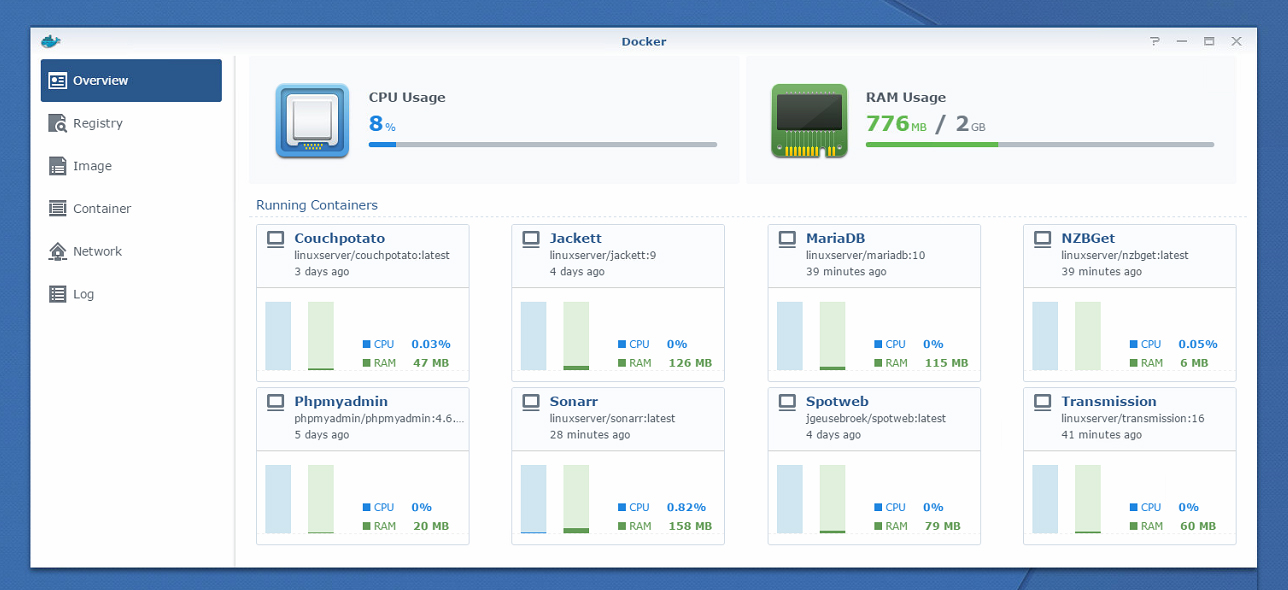This screenshot has height=590, width=1288.
Task: Click Jackett's 126 MB RAM value
Action: coord(690,363)
